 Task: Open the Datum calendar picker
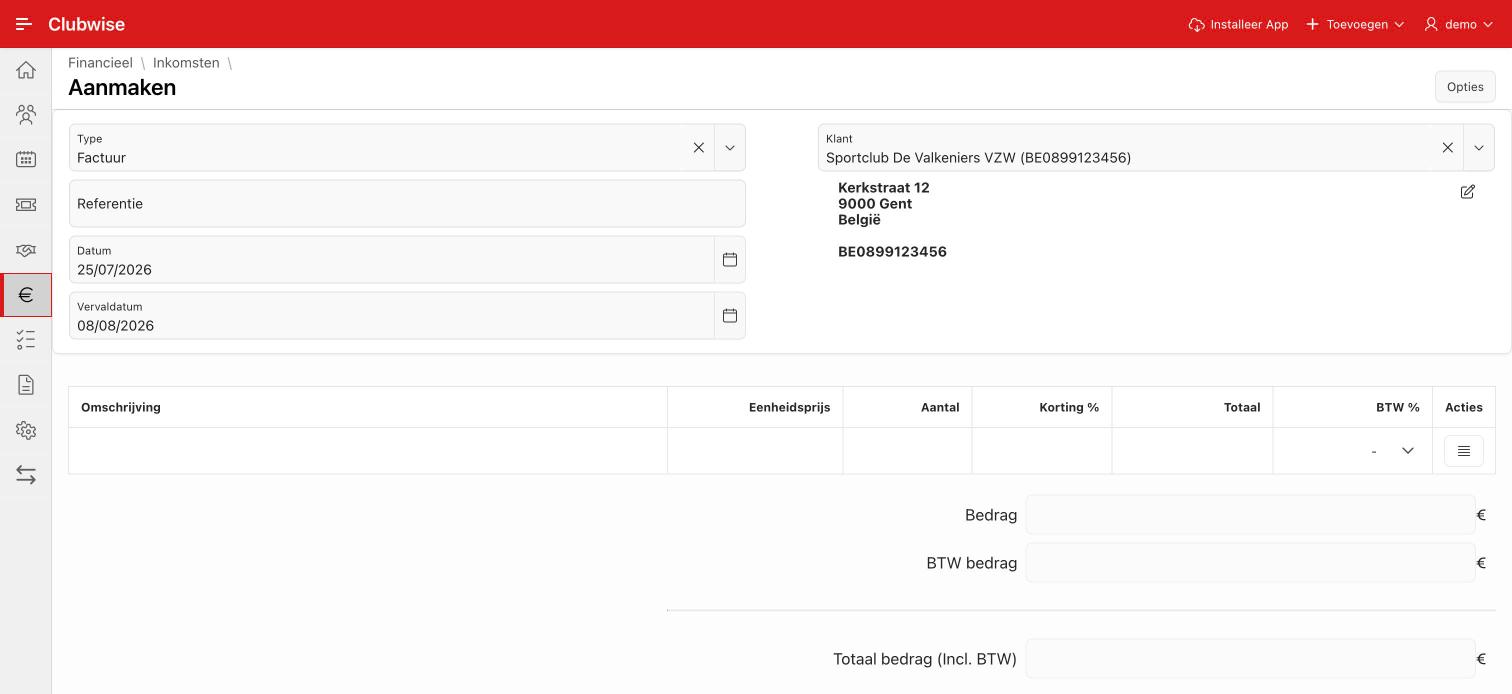point(730,260)
